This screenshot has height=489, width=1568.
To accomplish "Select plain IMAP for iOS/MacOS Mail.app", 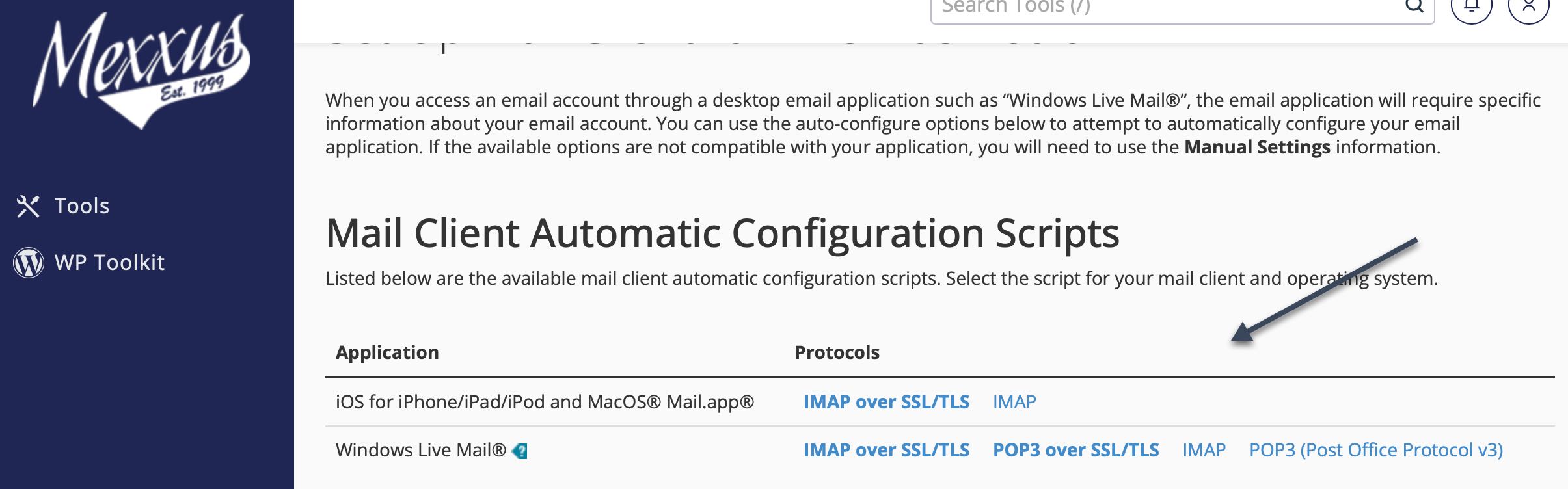I will (1014, 402).
